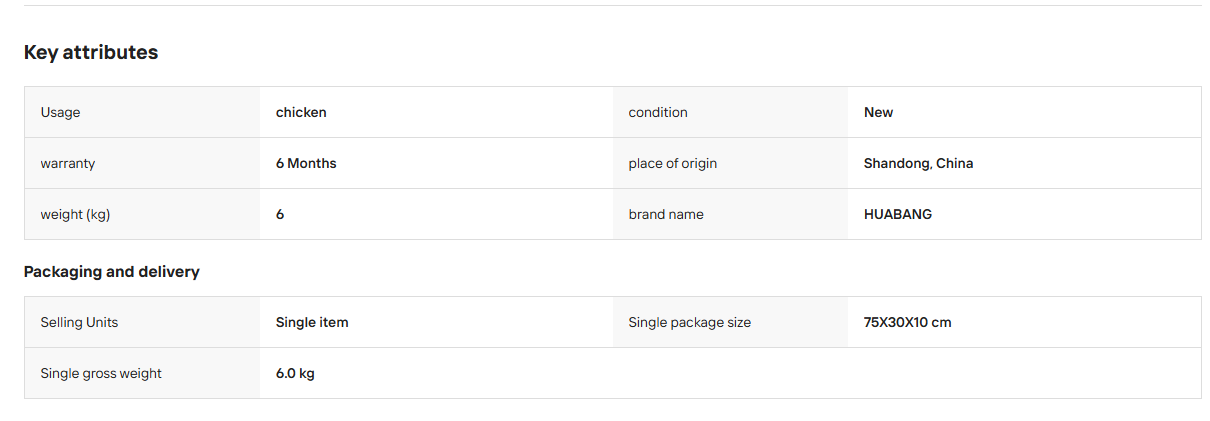The width and height of the screenshot is (1210, 421).
Task: Select the condition label
Action: (x=658, y=112)
